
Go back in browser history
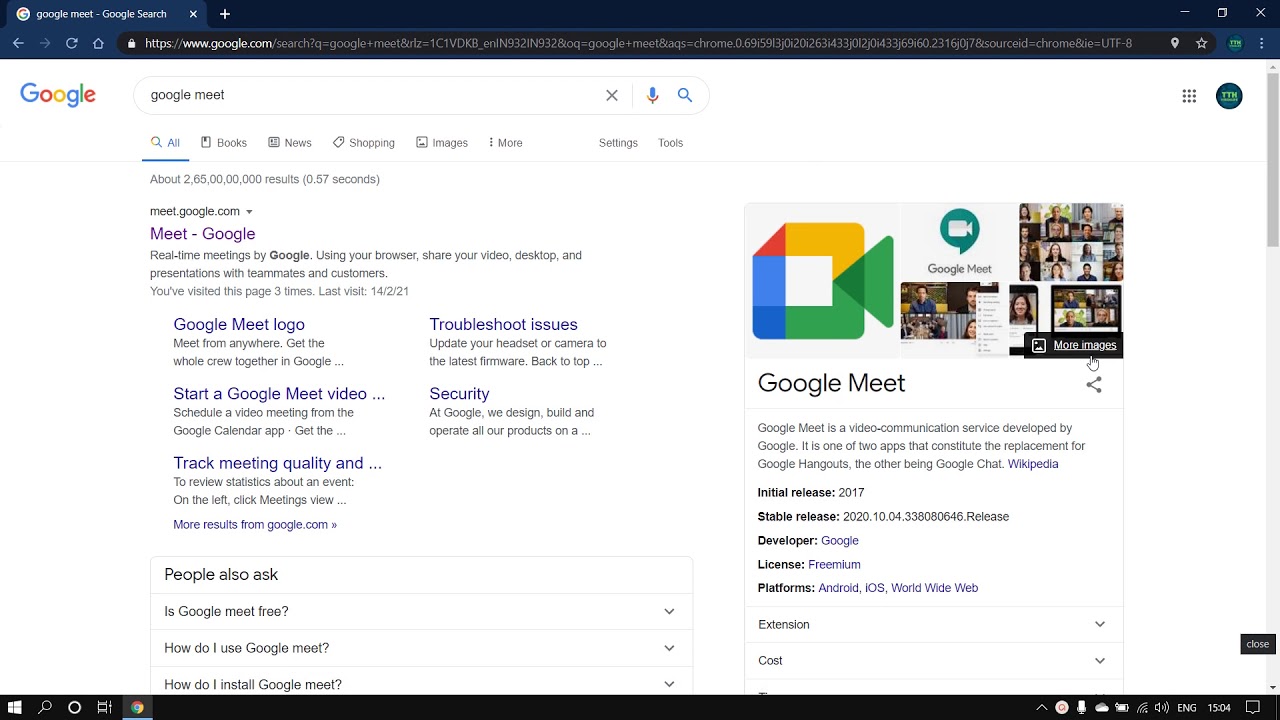[x=18, y=43]
